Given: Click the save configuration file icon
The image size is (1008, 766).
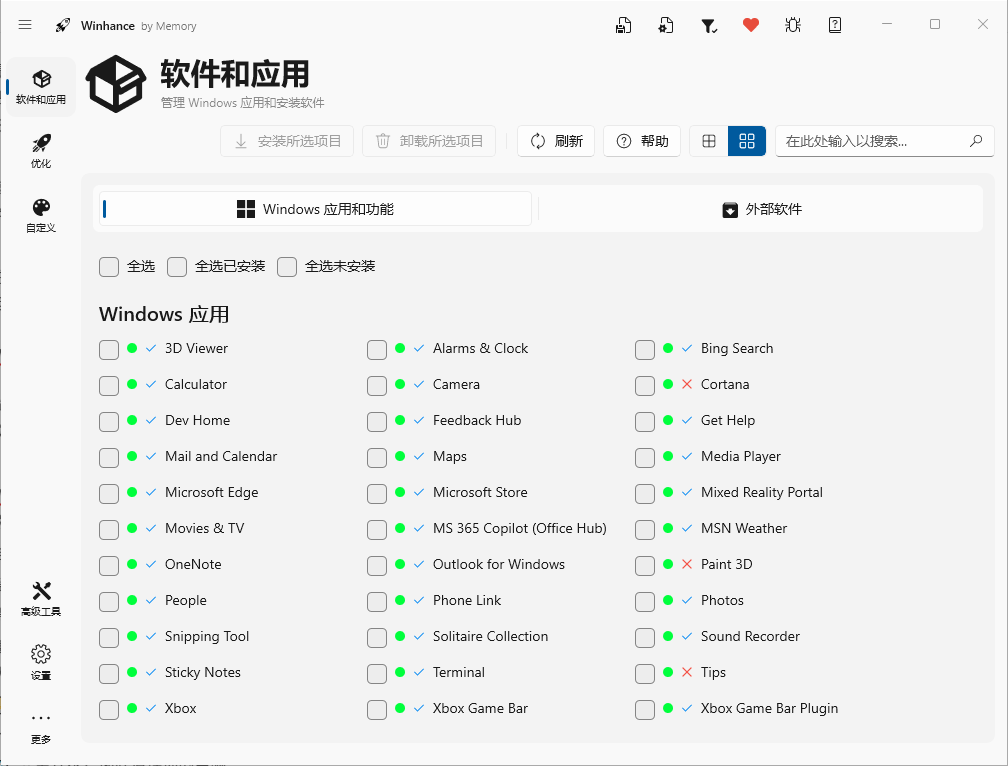Looking at the screenshot, I should 623,24.
